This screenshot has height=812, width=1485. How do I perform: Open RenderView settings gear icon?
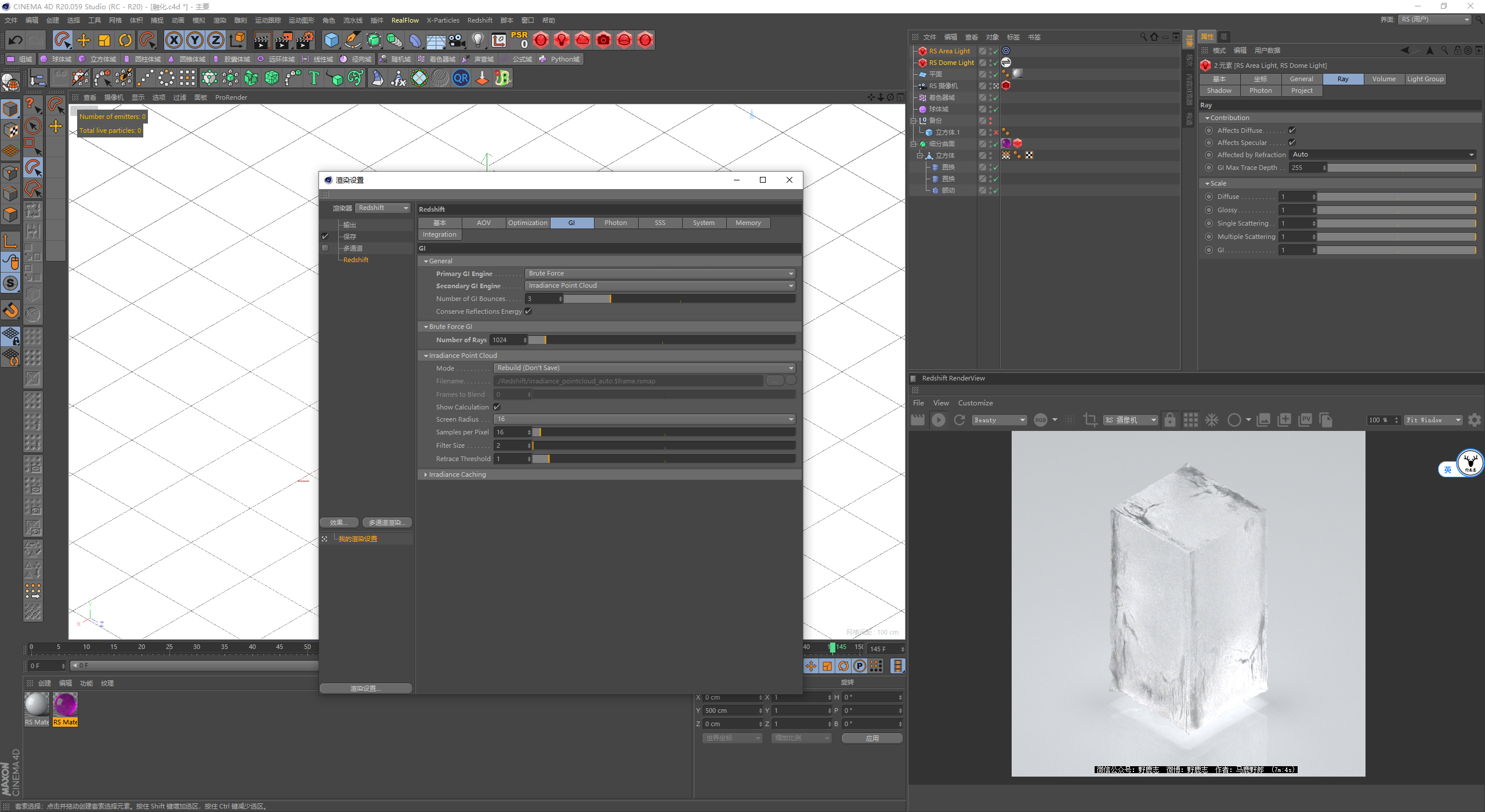[1474, 420]
